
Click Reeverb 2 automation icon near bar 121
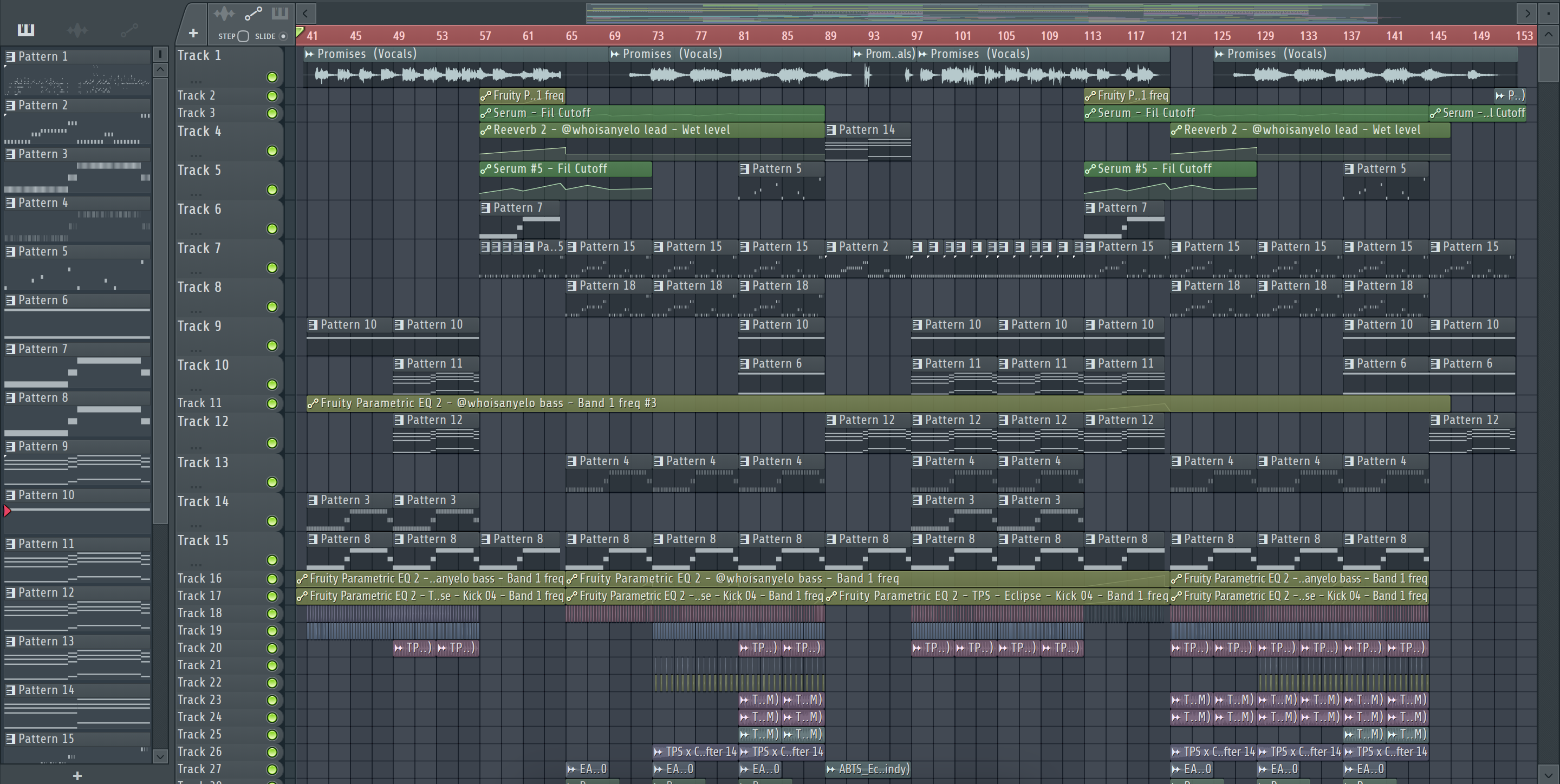(x=1176, y=129)
